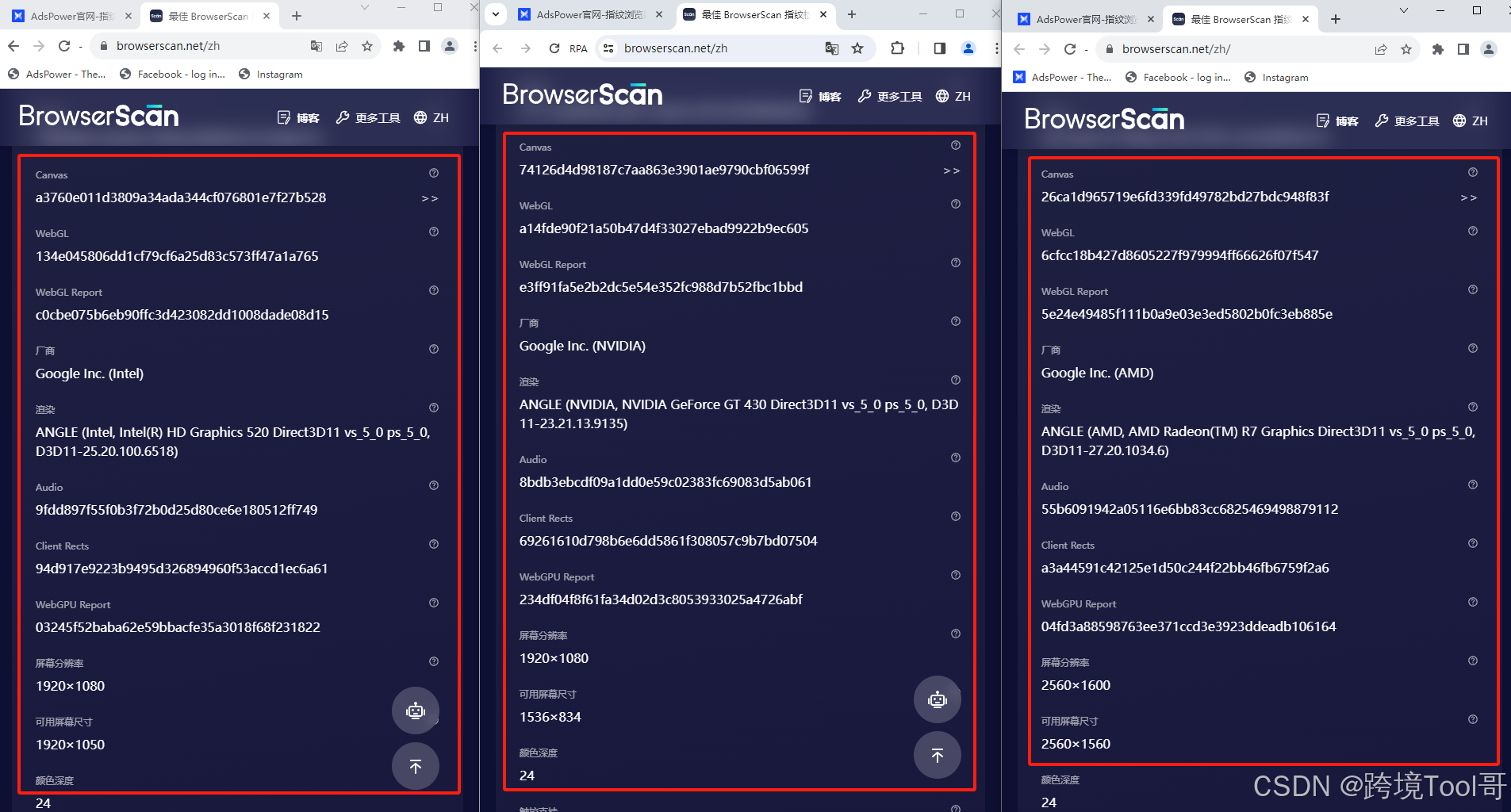Click share icon in left window address bar

click(342, 46)
